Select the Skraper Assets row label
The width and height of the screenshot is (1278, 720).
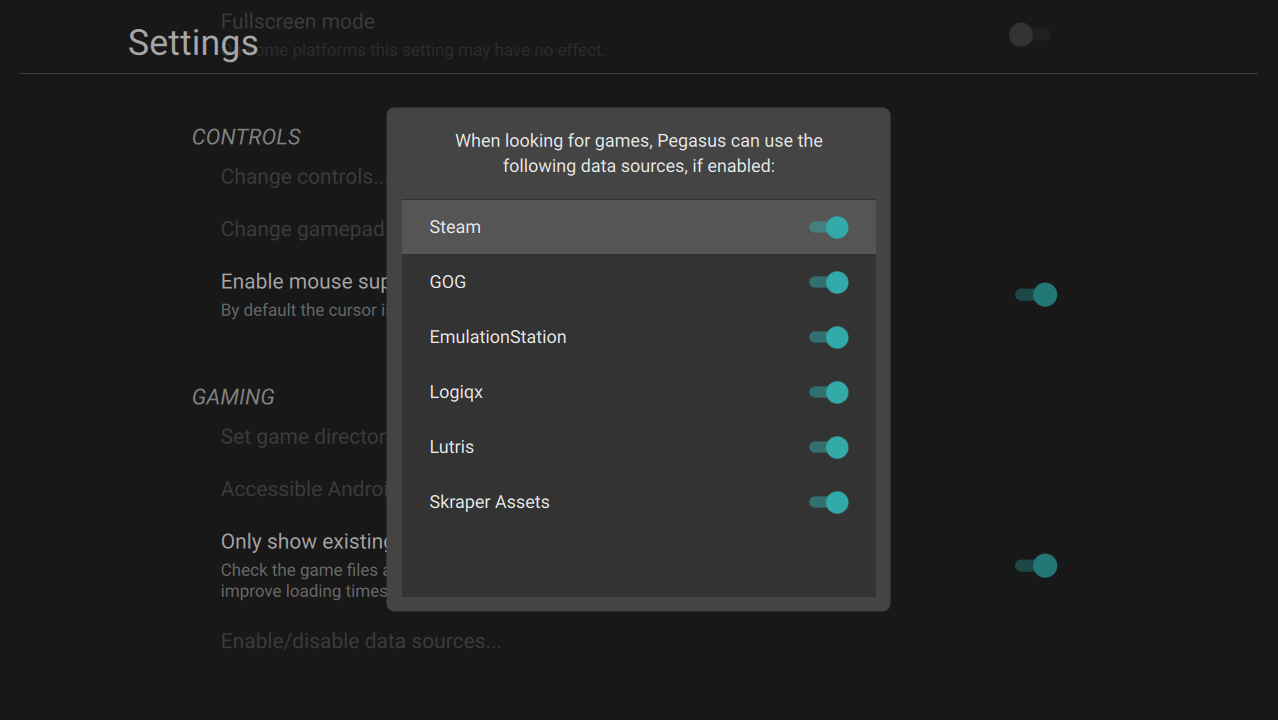(490, 502)
